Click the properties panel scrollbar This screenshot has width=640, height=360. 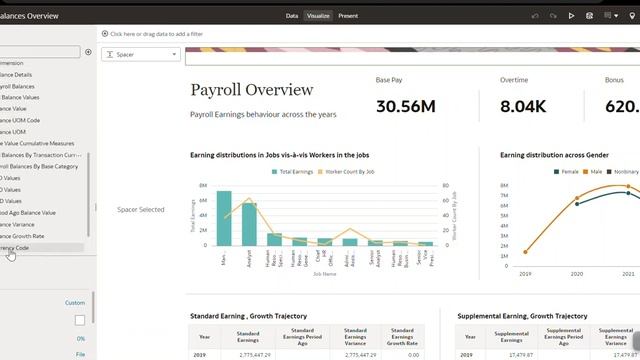[x=93, y=307]
